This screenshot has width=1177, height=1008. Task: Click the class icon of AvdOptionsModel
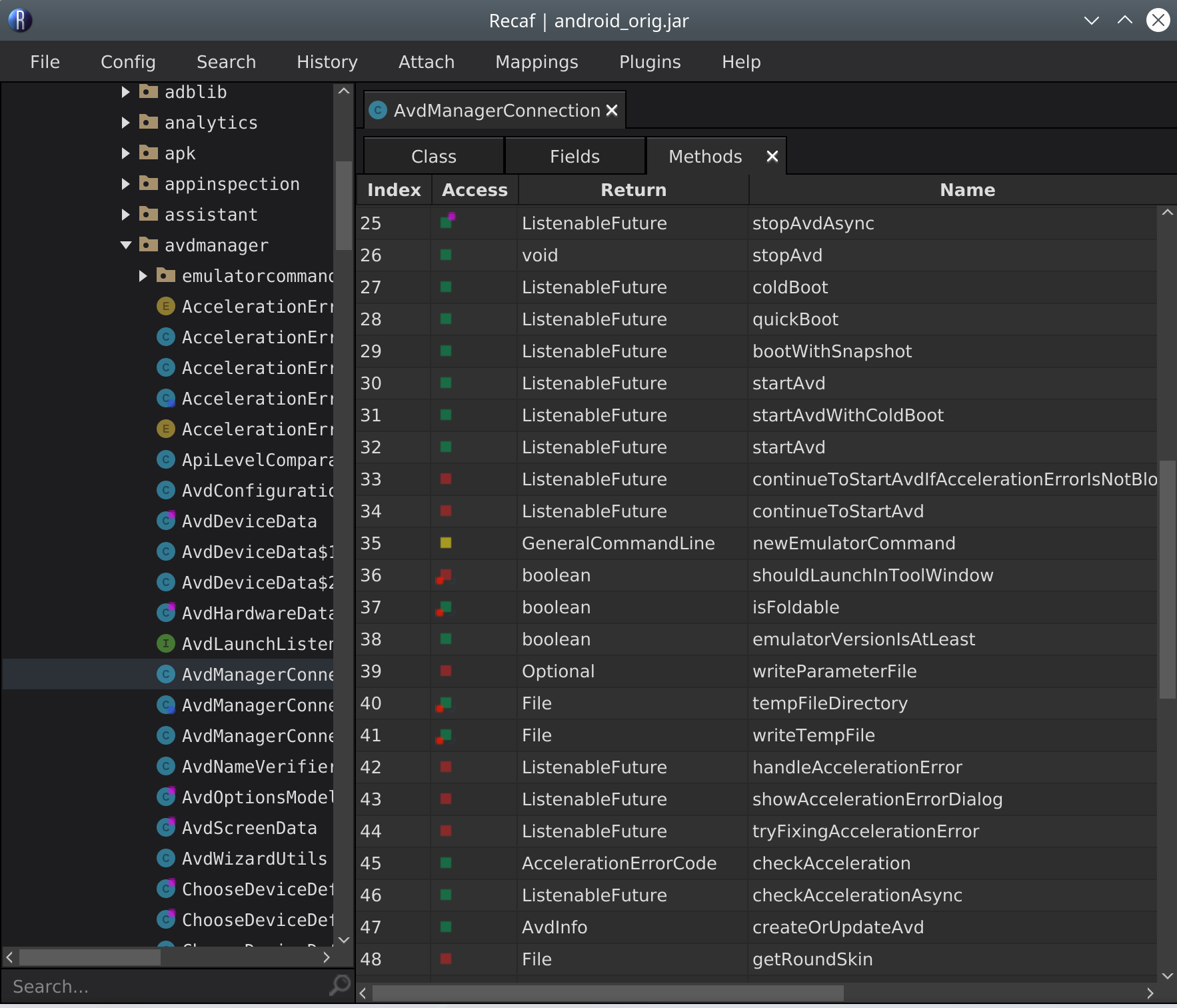tap(165, 797)
